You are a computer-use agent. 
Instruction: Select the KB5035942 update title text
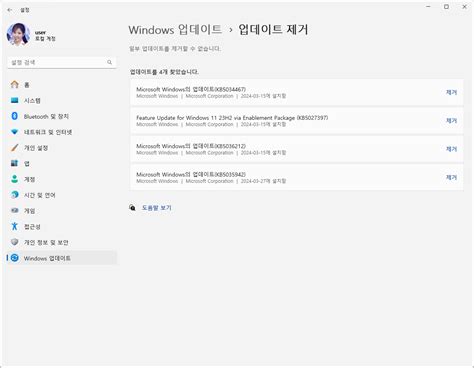click(x=191, y=174)
